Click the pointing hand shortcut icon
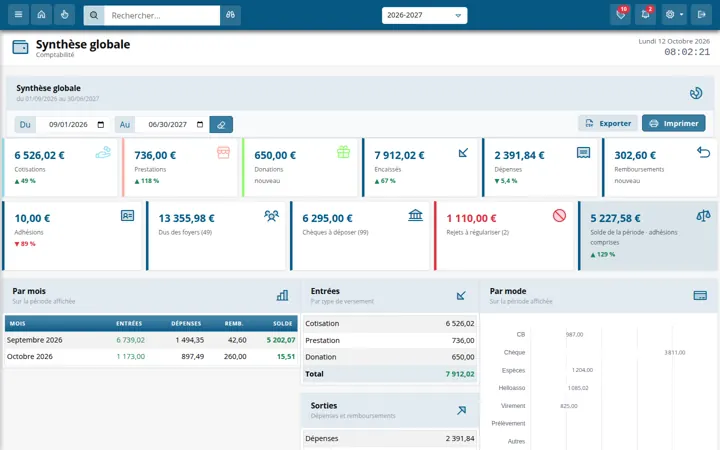 pos(64,15)
